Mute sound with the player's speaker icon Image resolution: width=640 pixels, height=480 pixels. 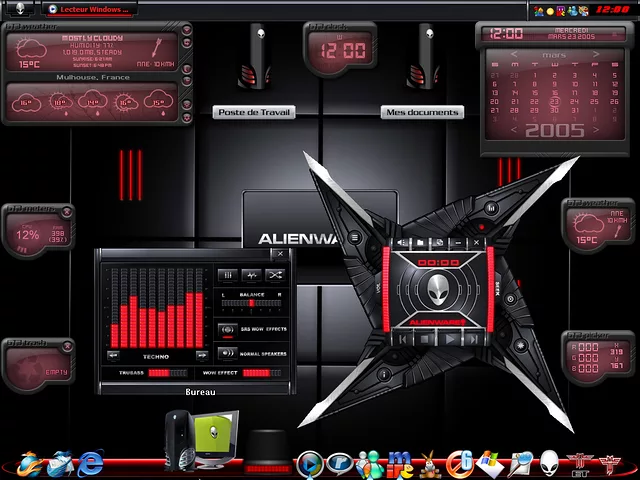pos(402,242)
